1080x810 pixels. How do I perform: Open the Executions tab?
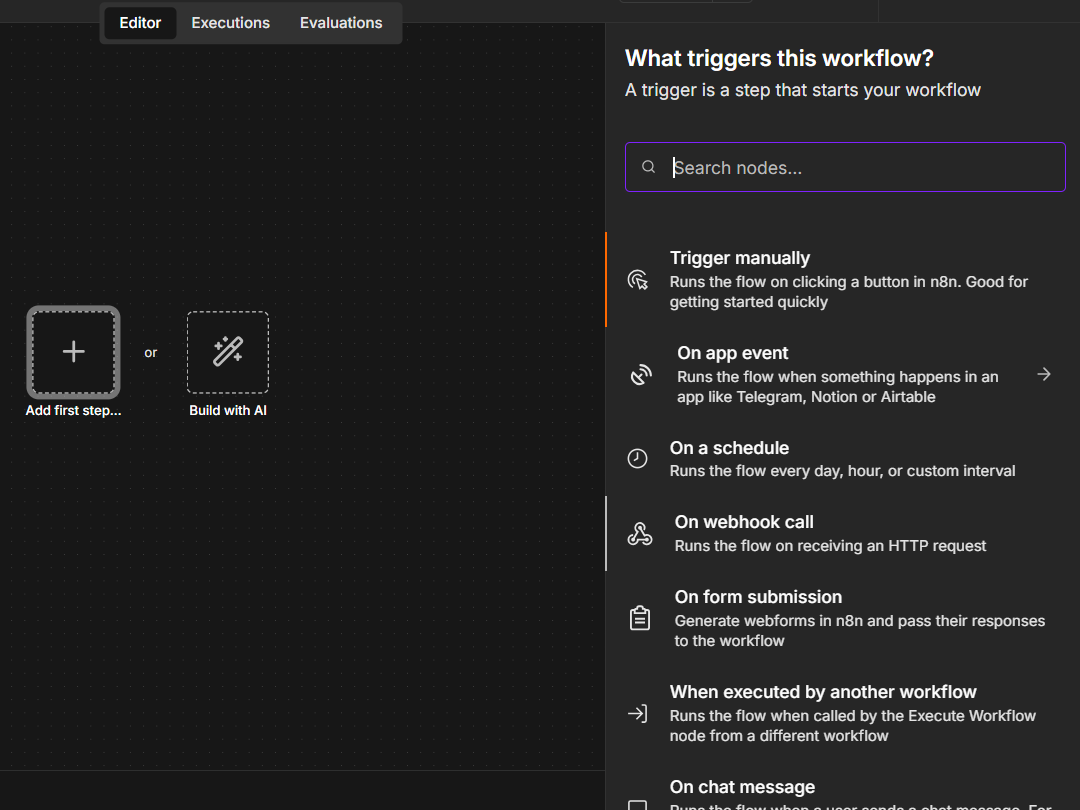coord(231,23)
